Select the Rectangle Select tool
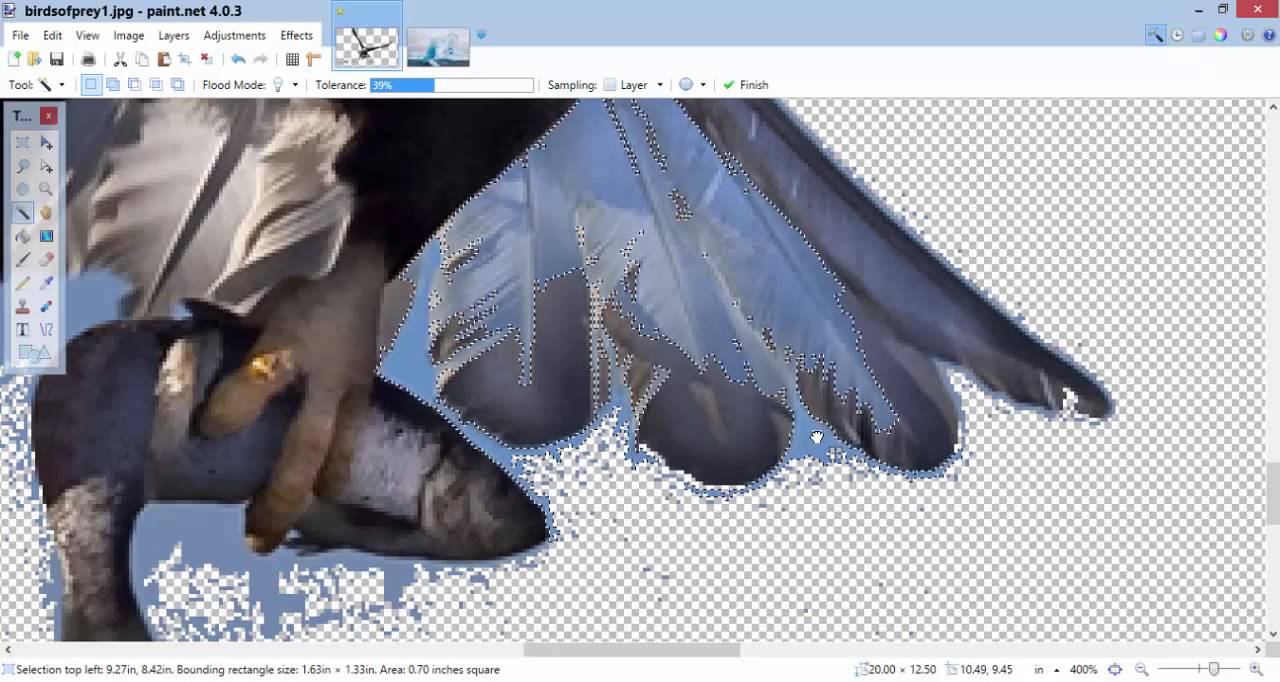 pos(22,143)
